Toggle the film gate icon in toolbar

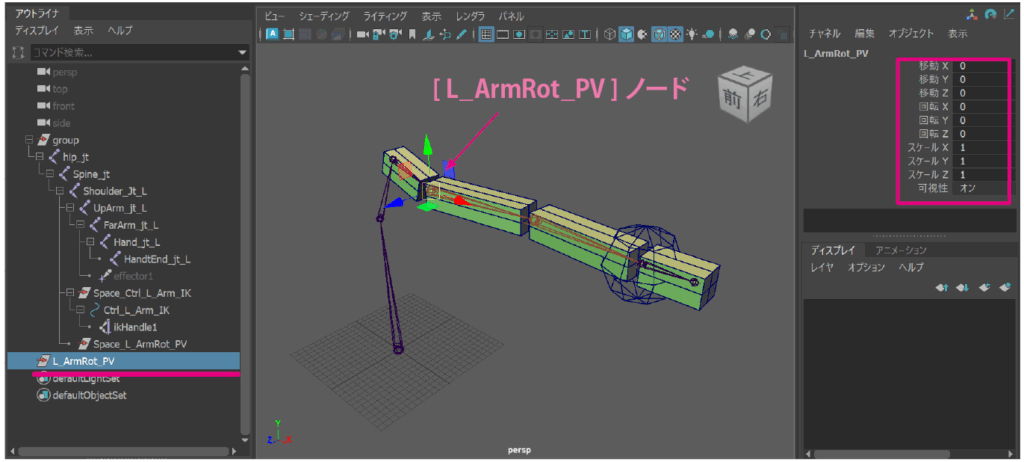tap(504, 34)
